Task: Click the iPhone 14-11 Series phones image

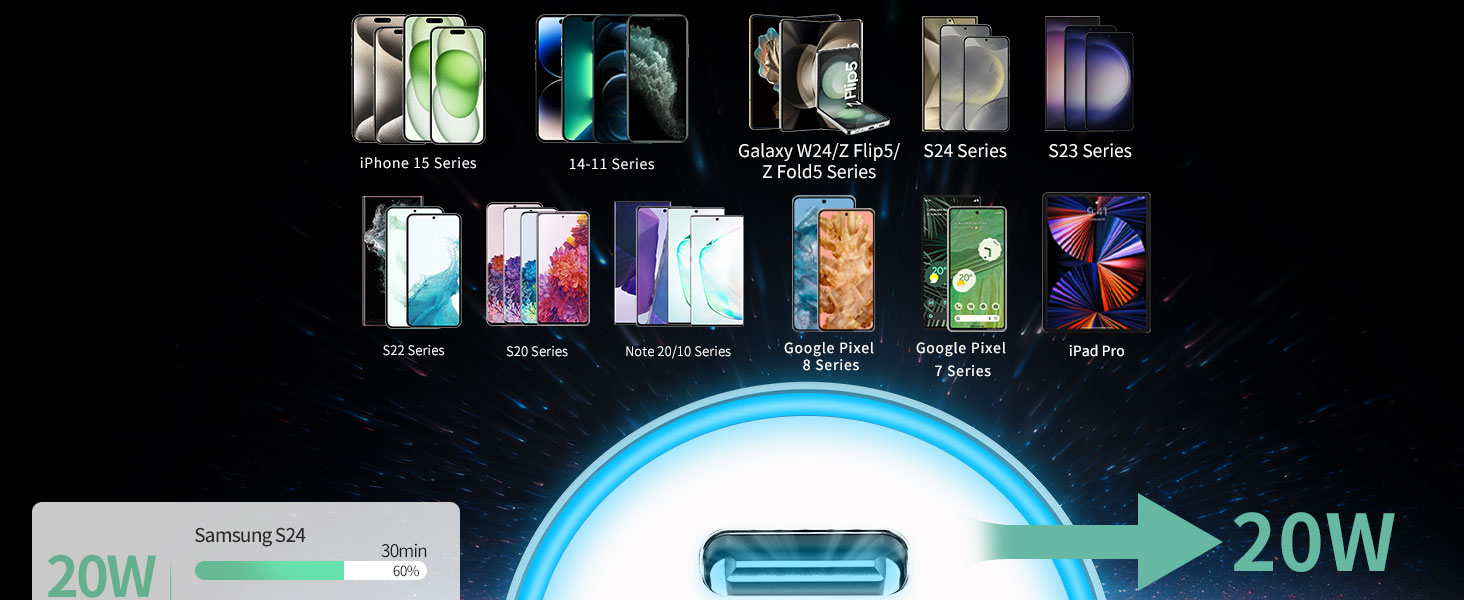Action: [x=612, y=79]
